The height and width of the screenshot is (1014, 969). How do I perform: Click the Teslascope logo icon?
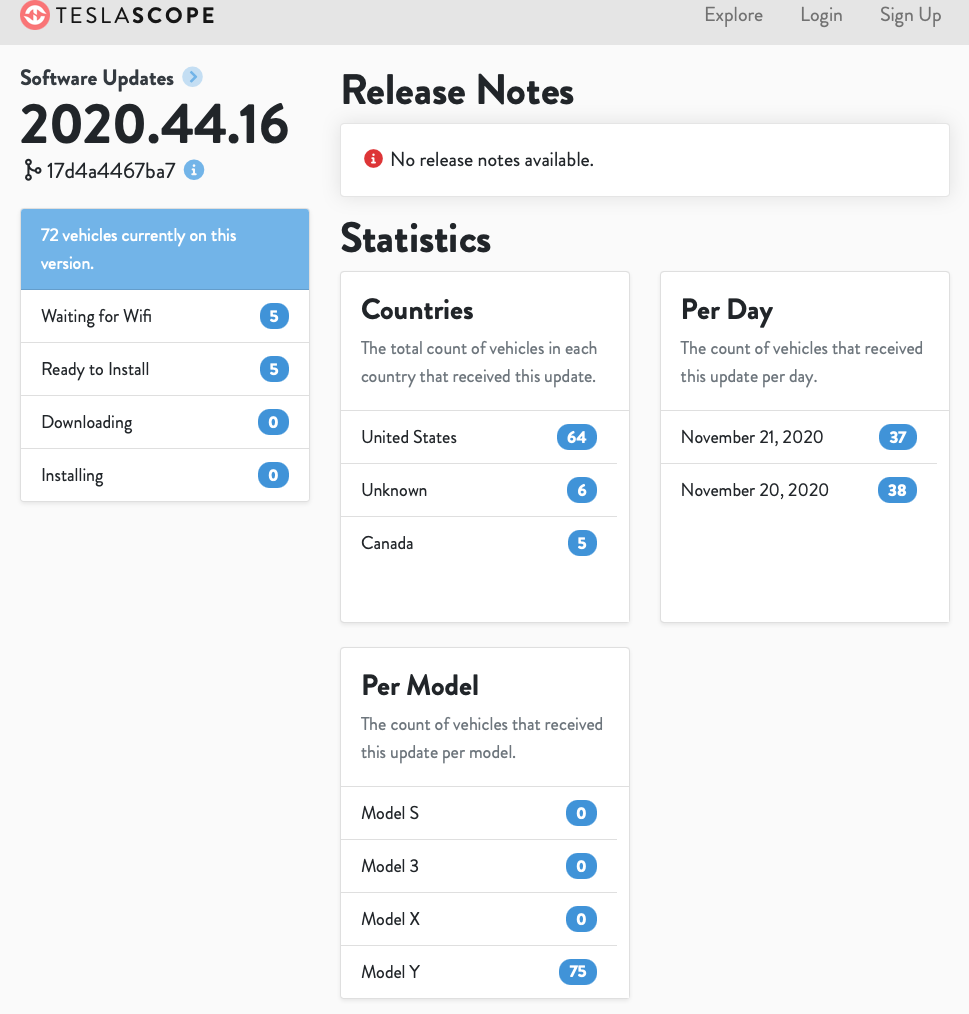pyautogui.click(x=34, y=15)
